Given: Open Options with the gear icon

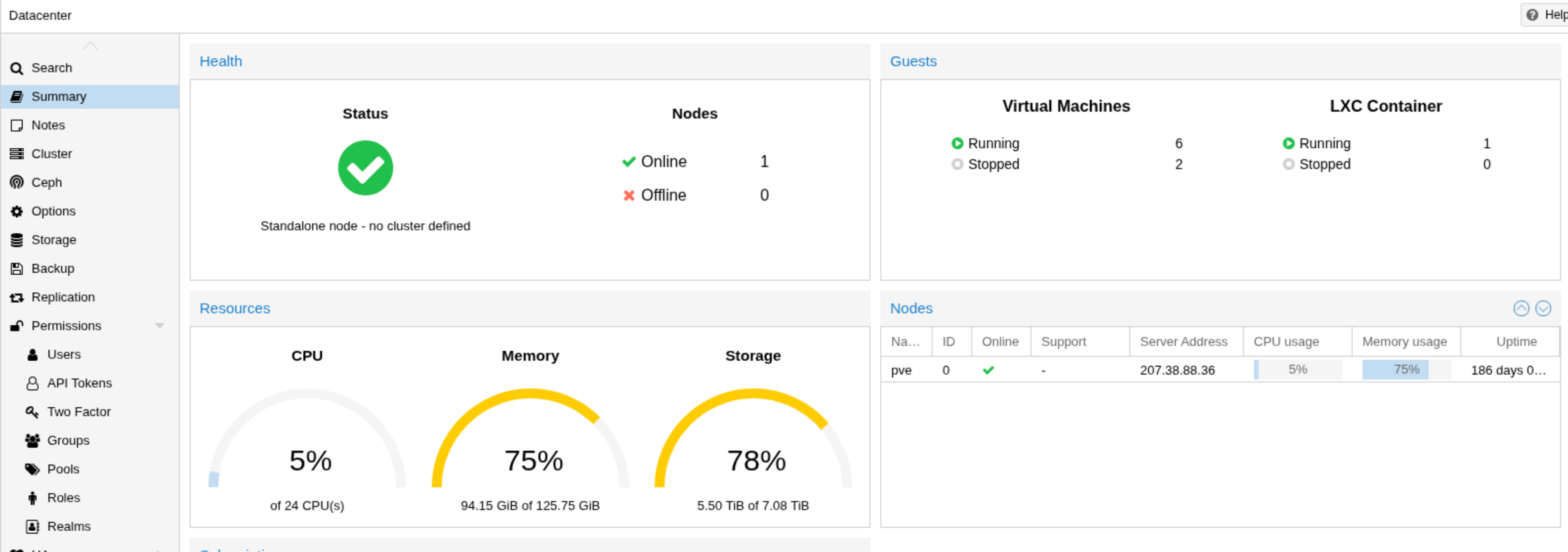Looking at the screenshot, I should click(x=16, y=211).
